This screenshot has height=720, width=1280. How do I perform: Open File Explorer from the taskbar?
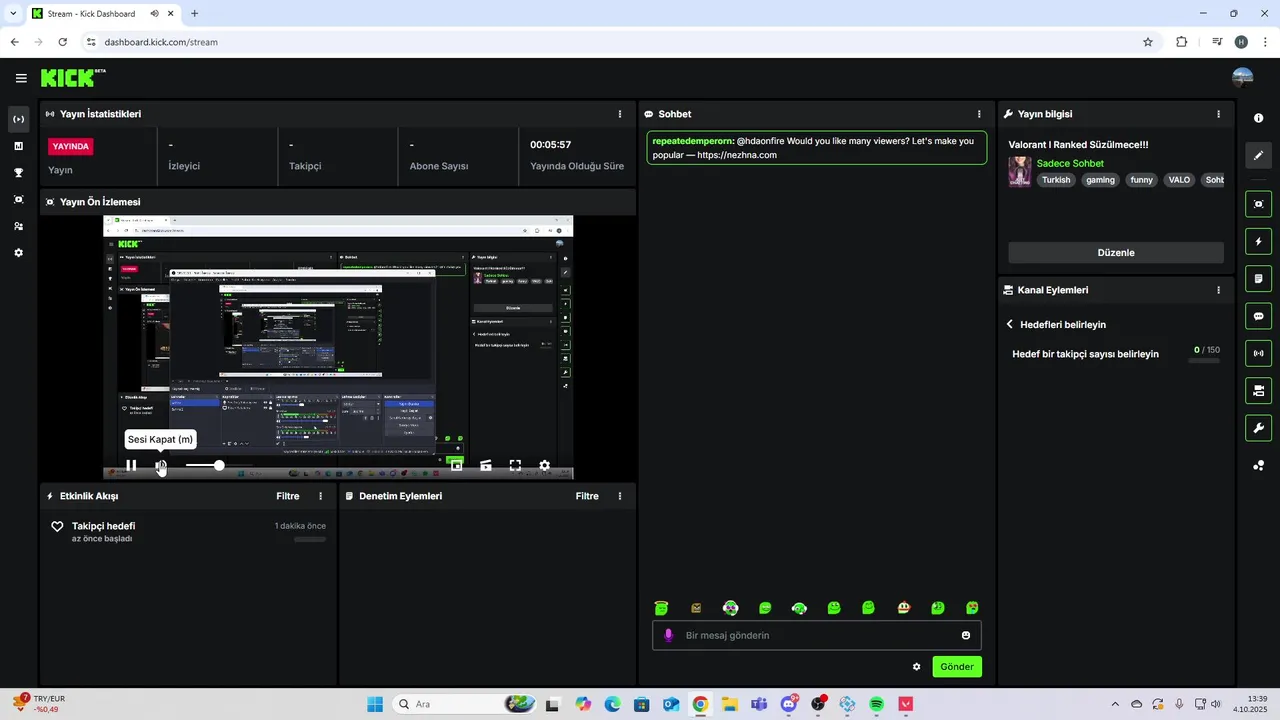730,704
